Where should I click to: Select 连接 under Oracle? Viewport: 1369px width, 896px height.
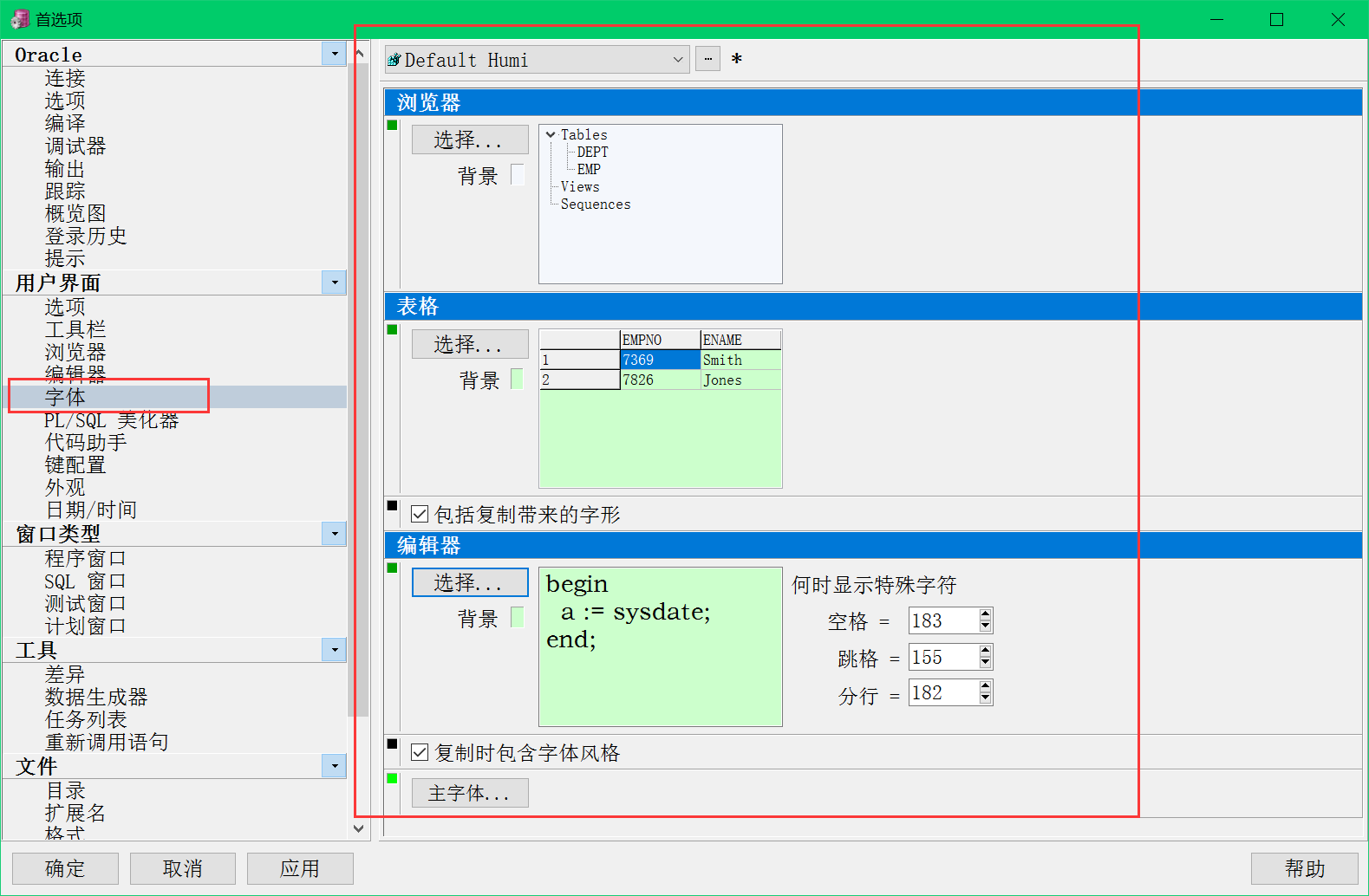(65, 78)
